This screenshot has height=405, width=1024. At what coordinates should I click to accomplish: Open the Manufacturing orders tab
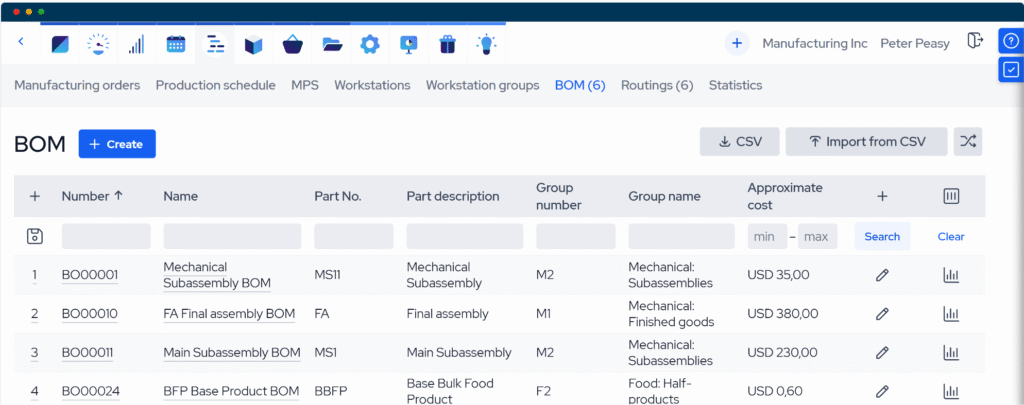tap(77, 85)
